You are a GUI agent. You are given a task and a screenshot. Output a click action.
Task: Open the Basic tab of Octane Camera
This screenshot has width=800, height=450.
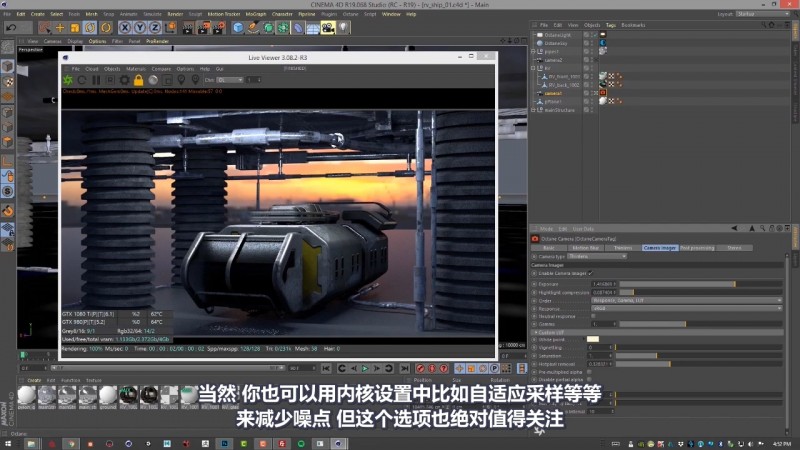pos(548,248)
